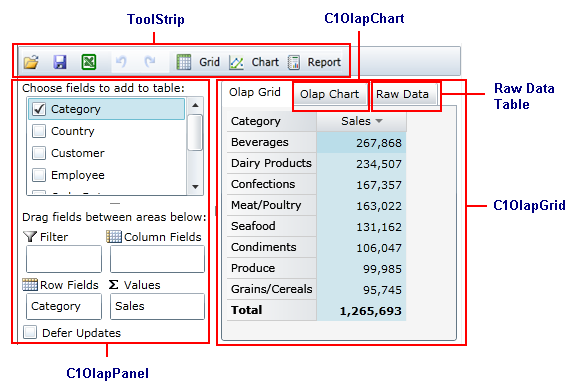Click the field list scroll up arrow

(x=195, y=105)
